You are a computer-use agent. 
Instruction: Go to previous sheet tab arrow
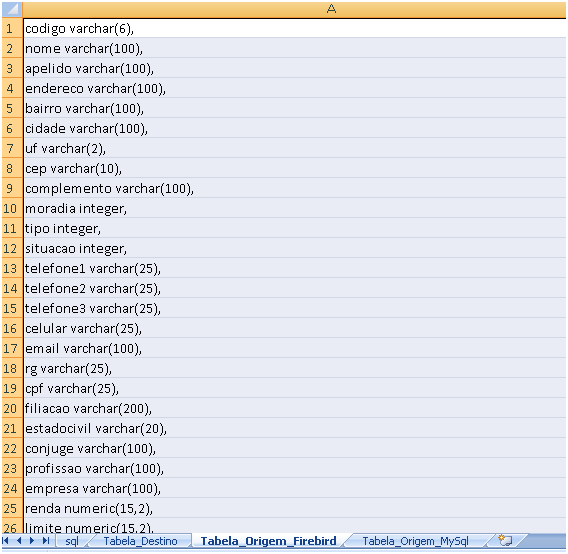(x=19, y=541)
